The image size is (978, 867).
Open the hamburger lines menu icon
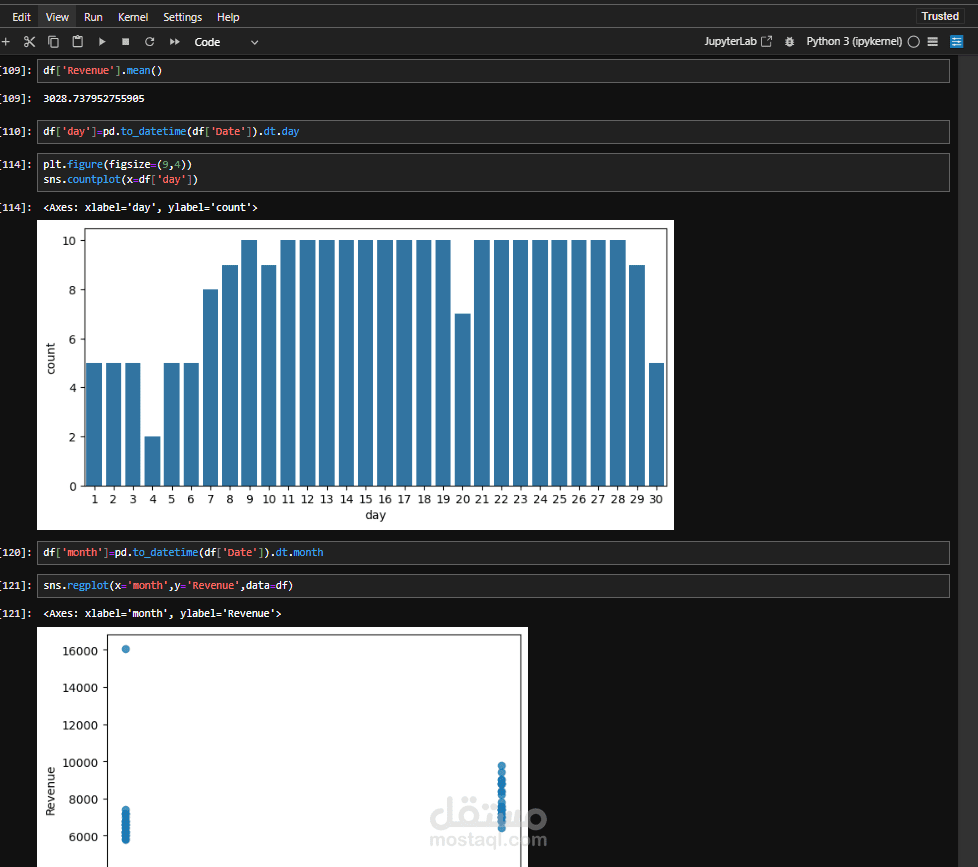point(932,42)
